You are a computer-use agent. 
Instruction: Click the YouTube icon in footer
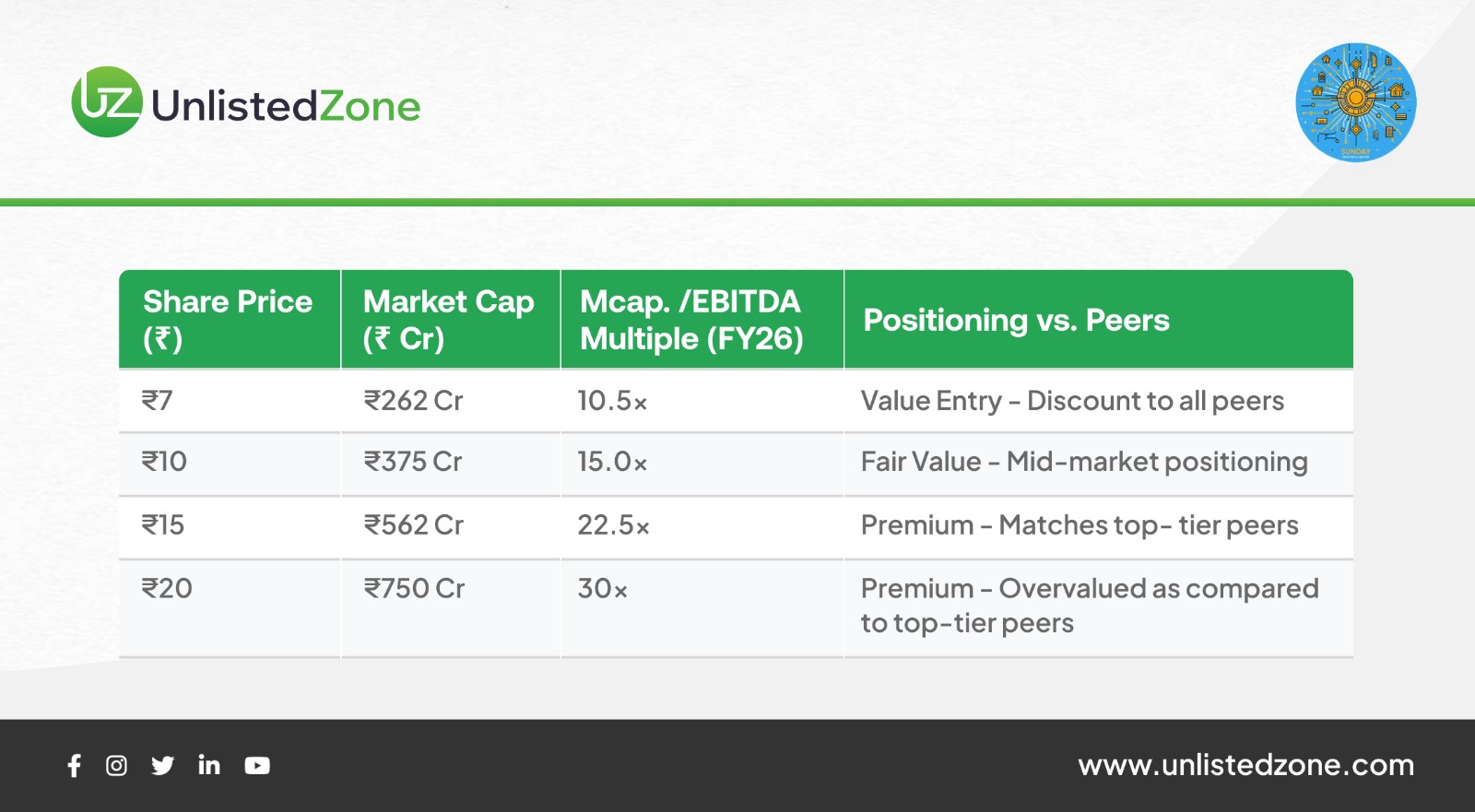point(257,766)
